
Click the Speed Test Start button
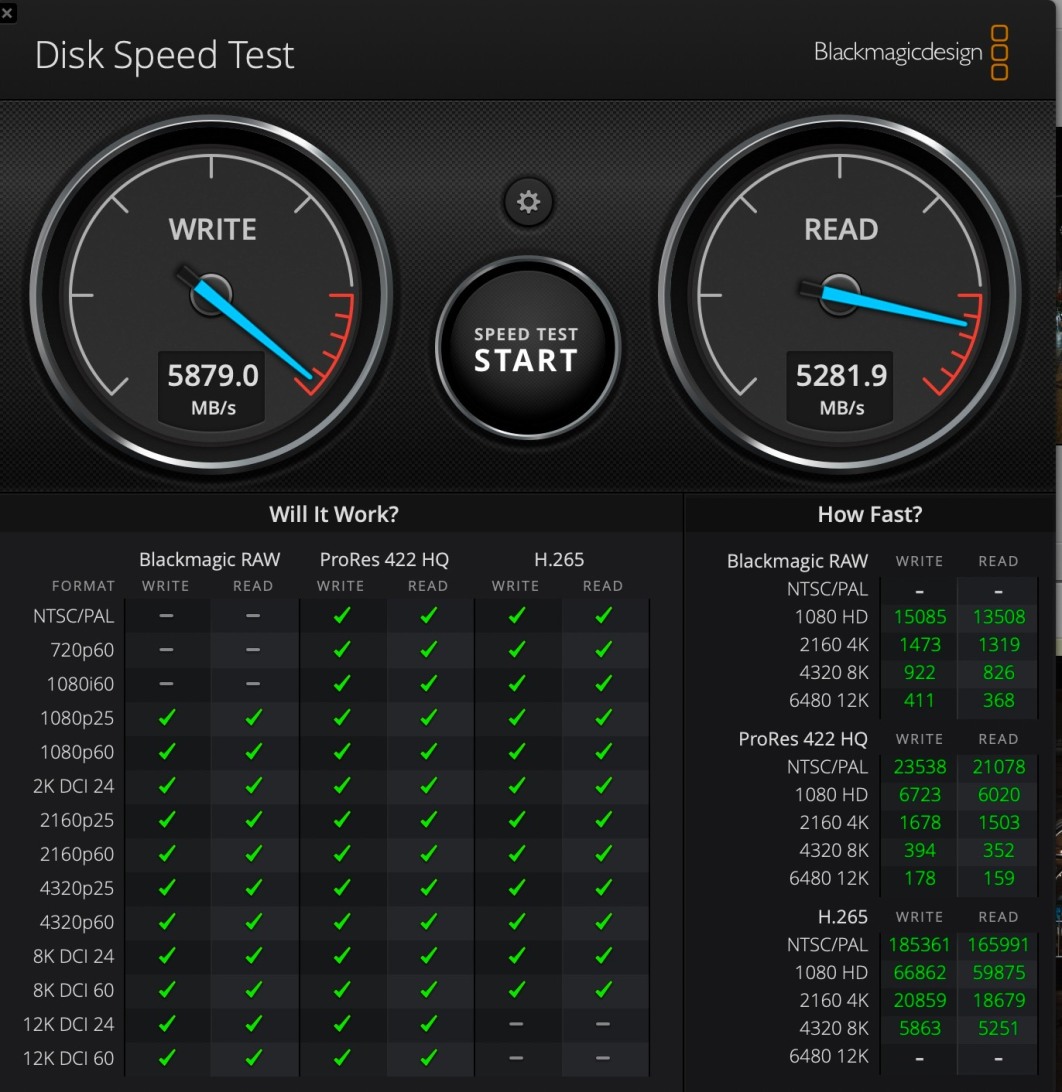[x=527, y=348]
